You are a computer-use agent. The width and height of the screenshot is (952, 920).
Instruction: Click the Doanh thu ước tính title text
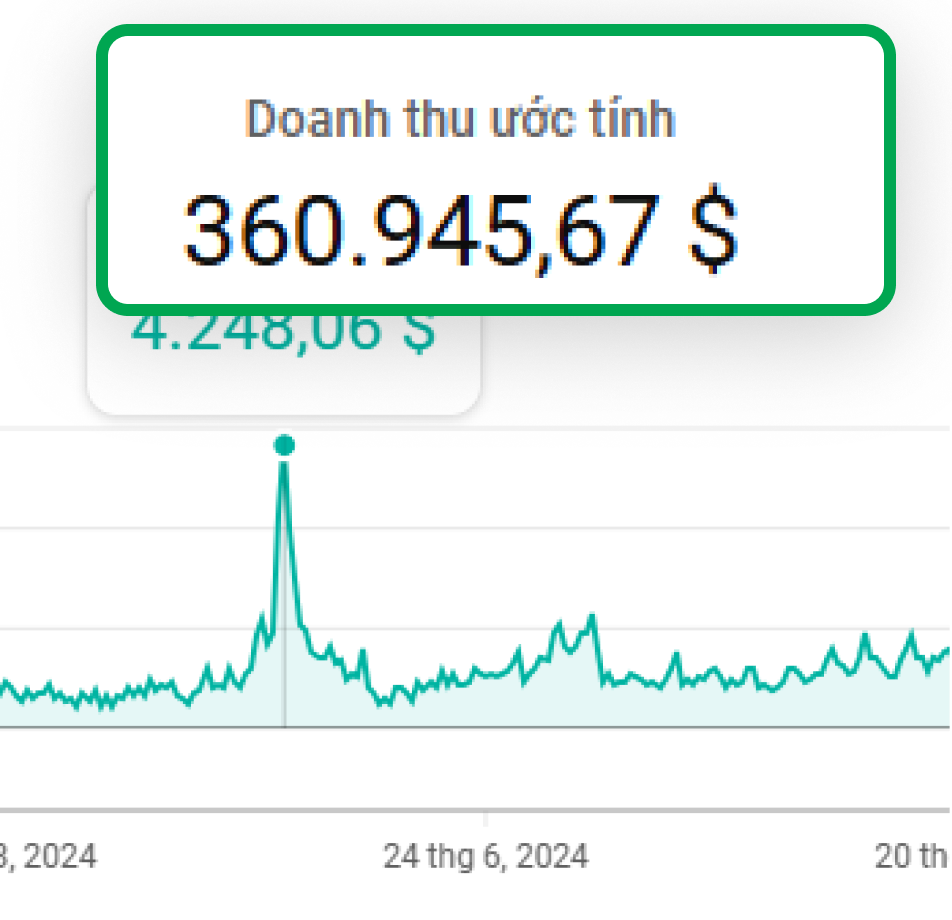click(x=460, y=120)
